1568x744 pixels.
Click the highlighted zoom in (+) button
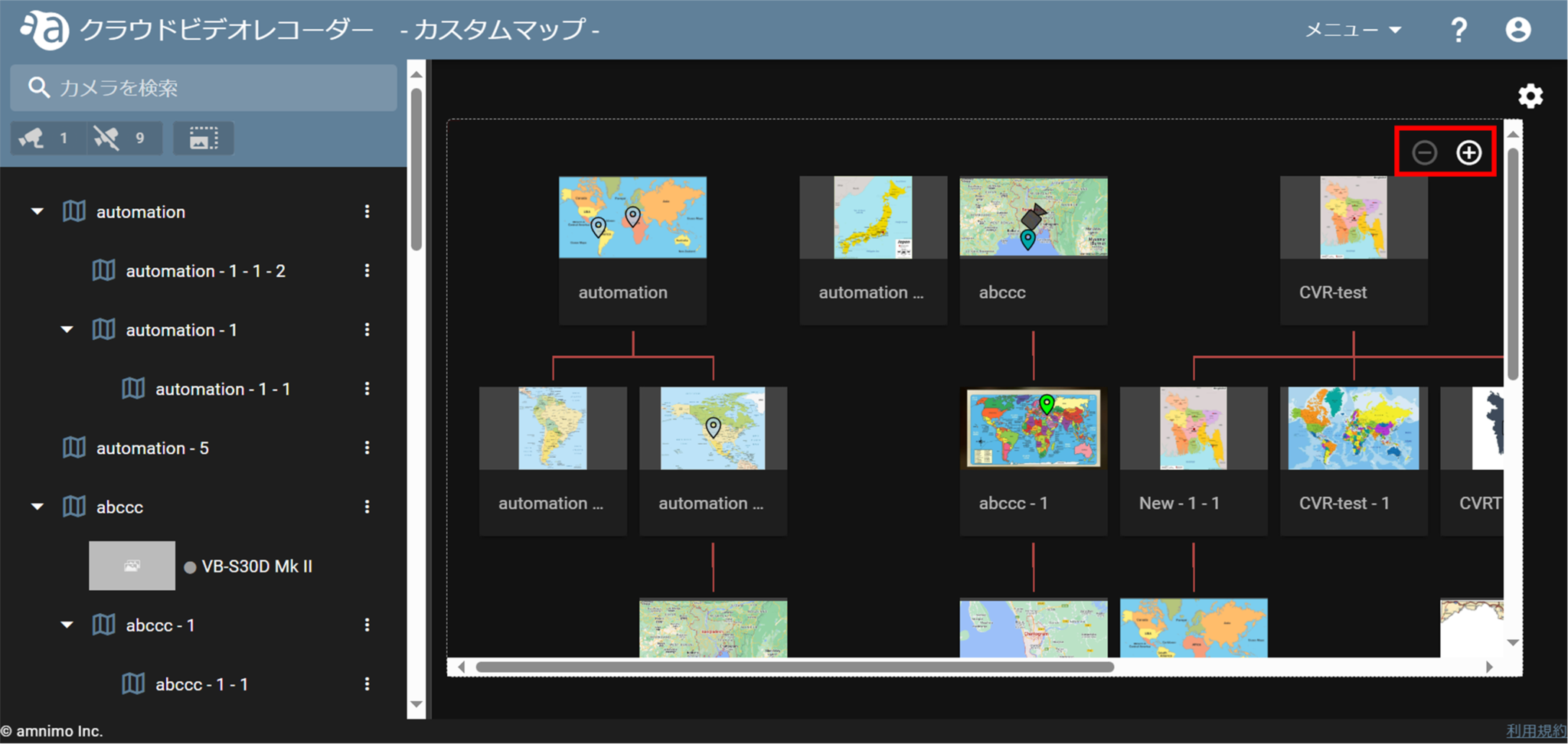(1469, 152)
